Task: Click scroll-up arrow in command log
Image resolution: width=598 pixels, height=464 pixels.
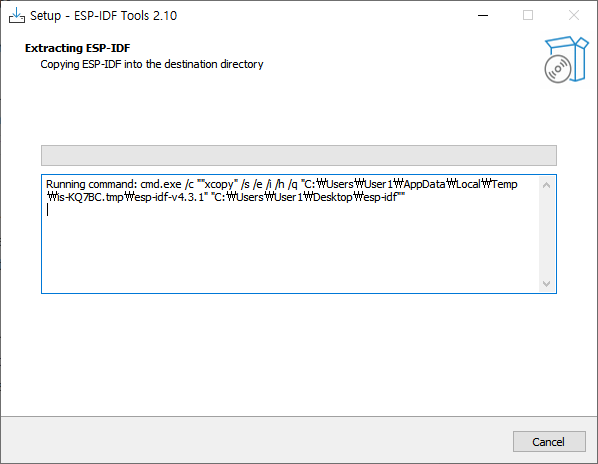Action: [546, 185]
